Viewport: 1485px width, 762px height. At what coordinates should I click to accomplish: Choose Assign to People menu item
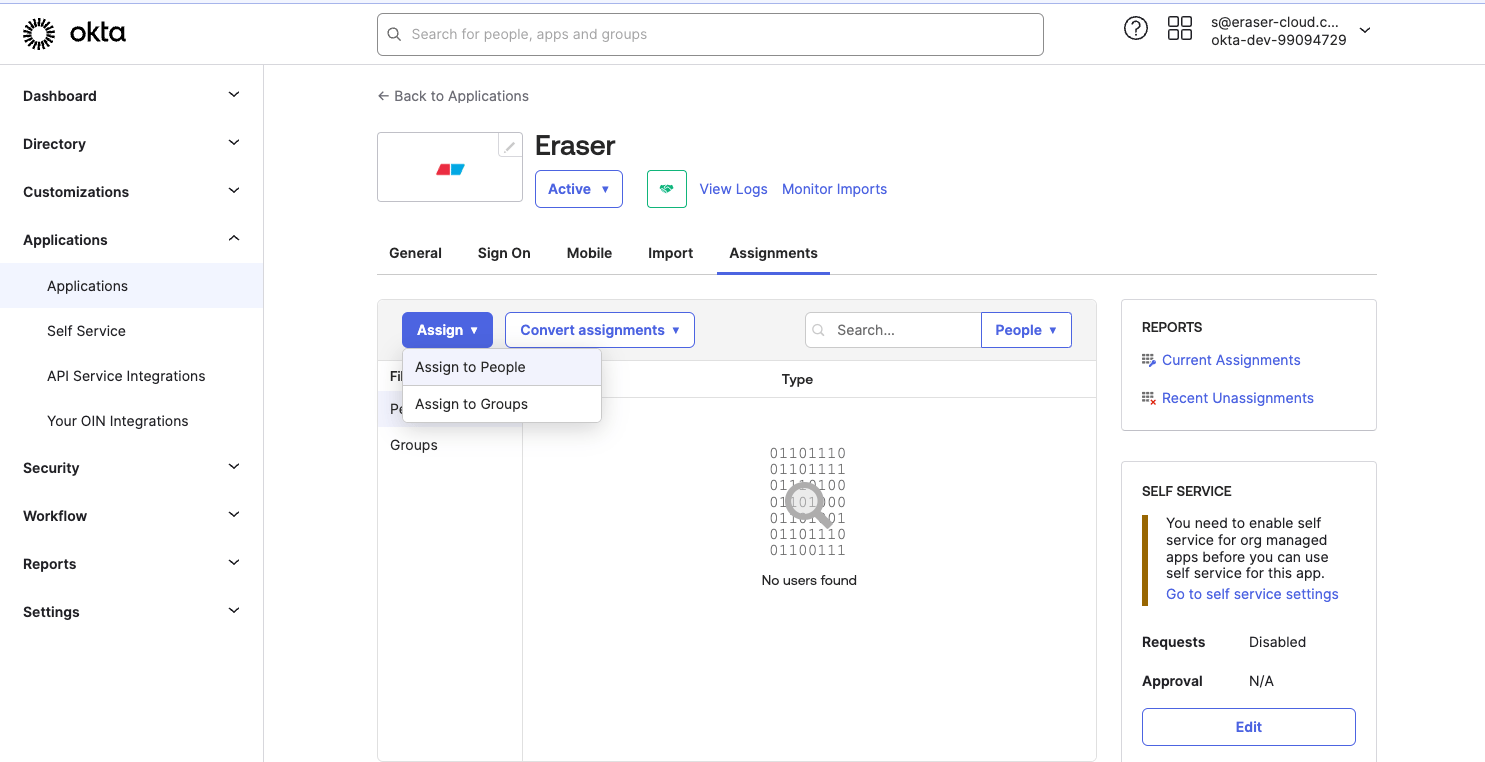coord(502,367)
